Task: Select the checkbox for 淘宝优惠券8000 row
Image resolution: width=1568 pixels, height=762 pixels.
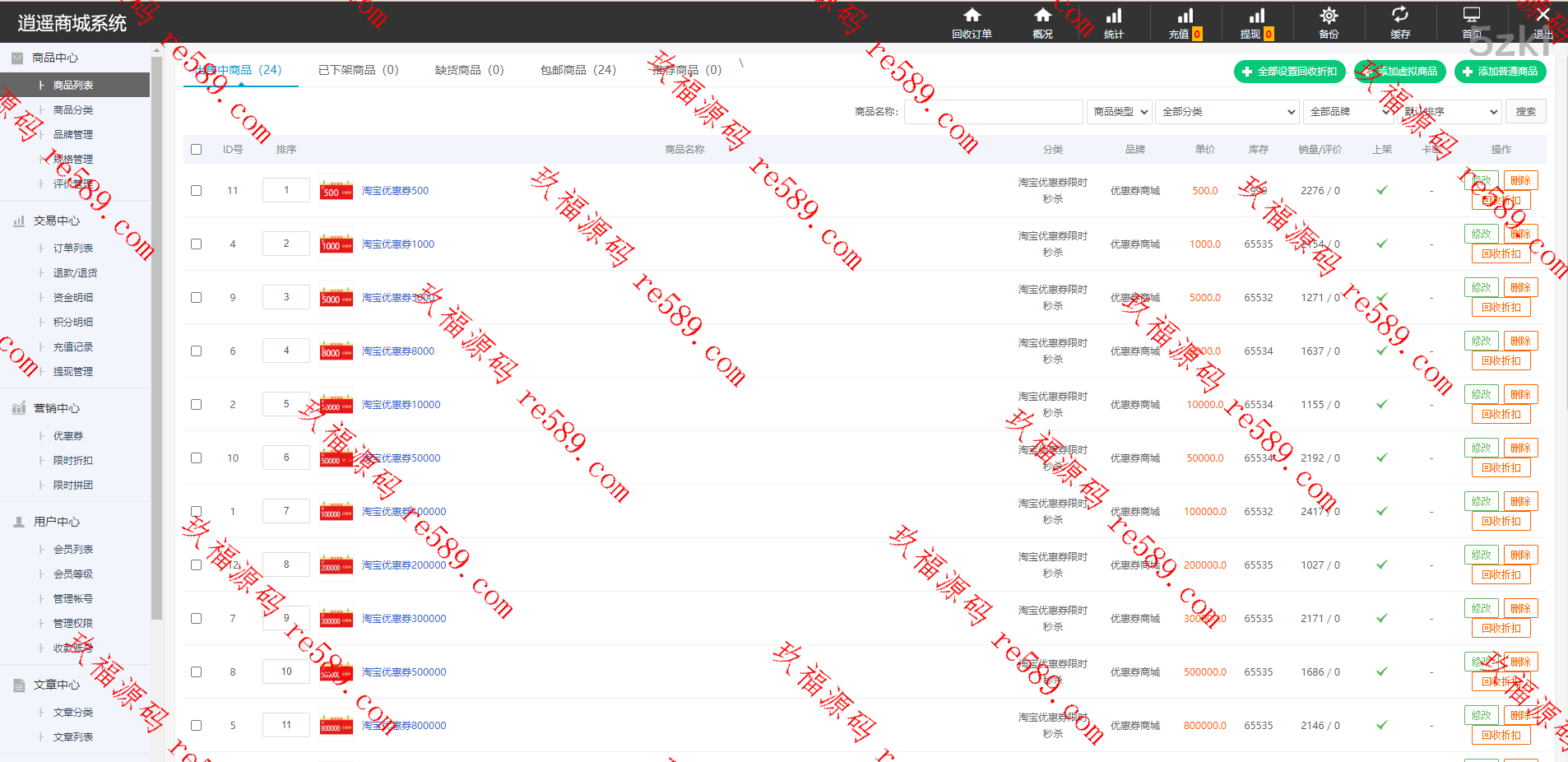Action: 196,351
